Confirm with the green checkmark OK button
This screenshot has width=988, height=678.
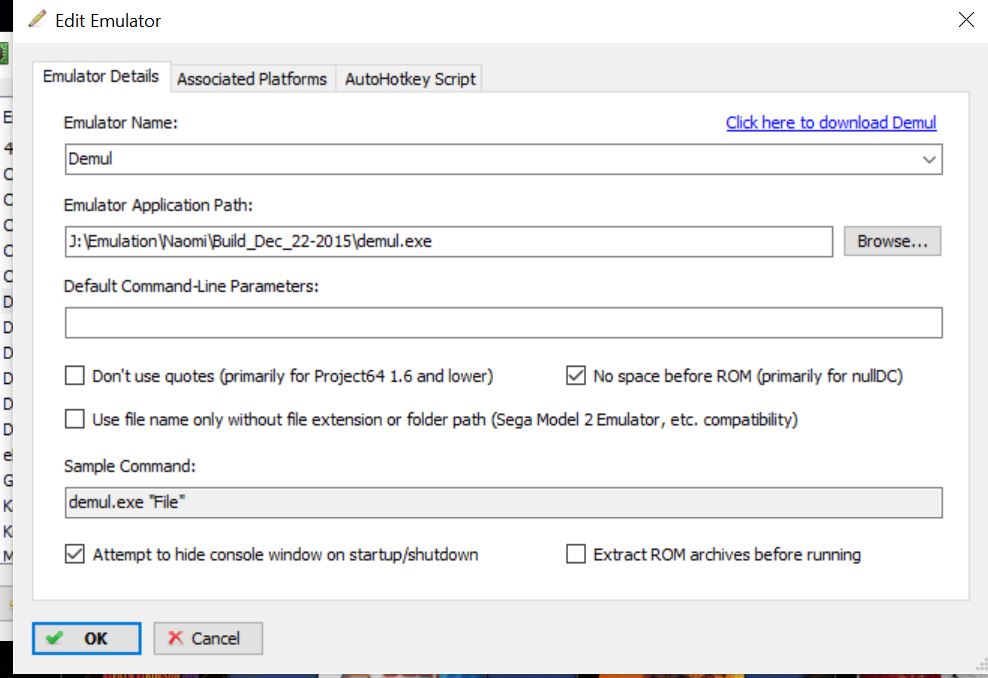[x=86, y=638]
